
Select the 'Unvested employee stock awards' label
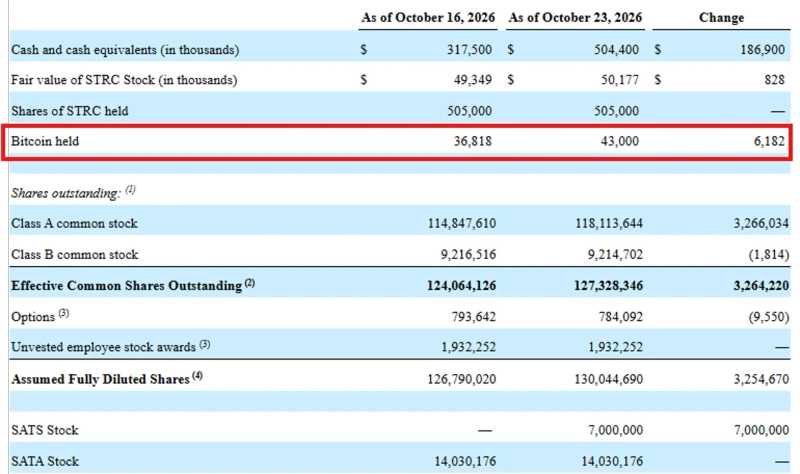click(x=104, y=347)
